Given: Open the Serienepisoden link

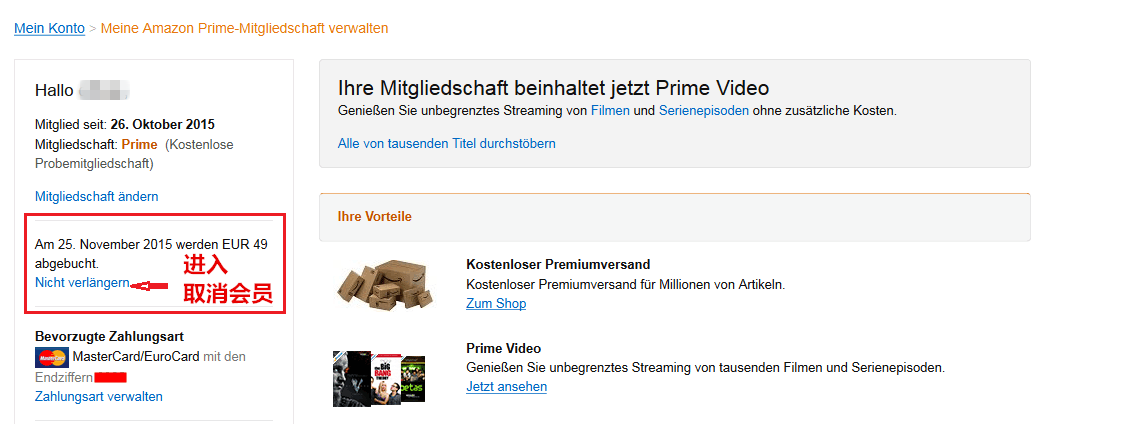Looking at the screenshot, I should coord(703,111).
